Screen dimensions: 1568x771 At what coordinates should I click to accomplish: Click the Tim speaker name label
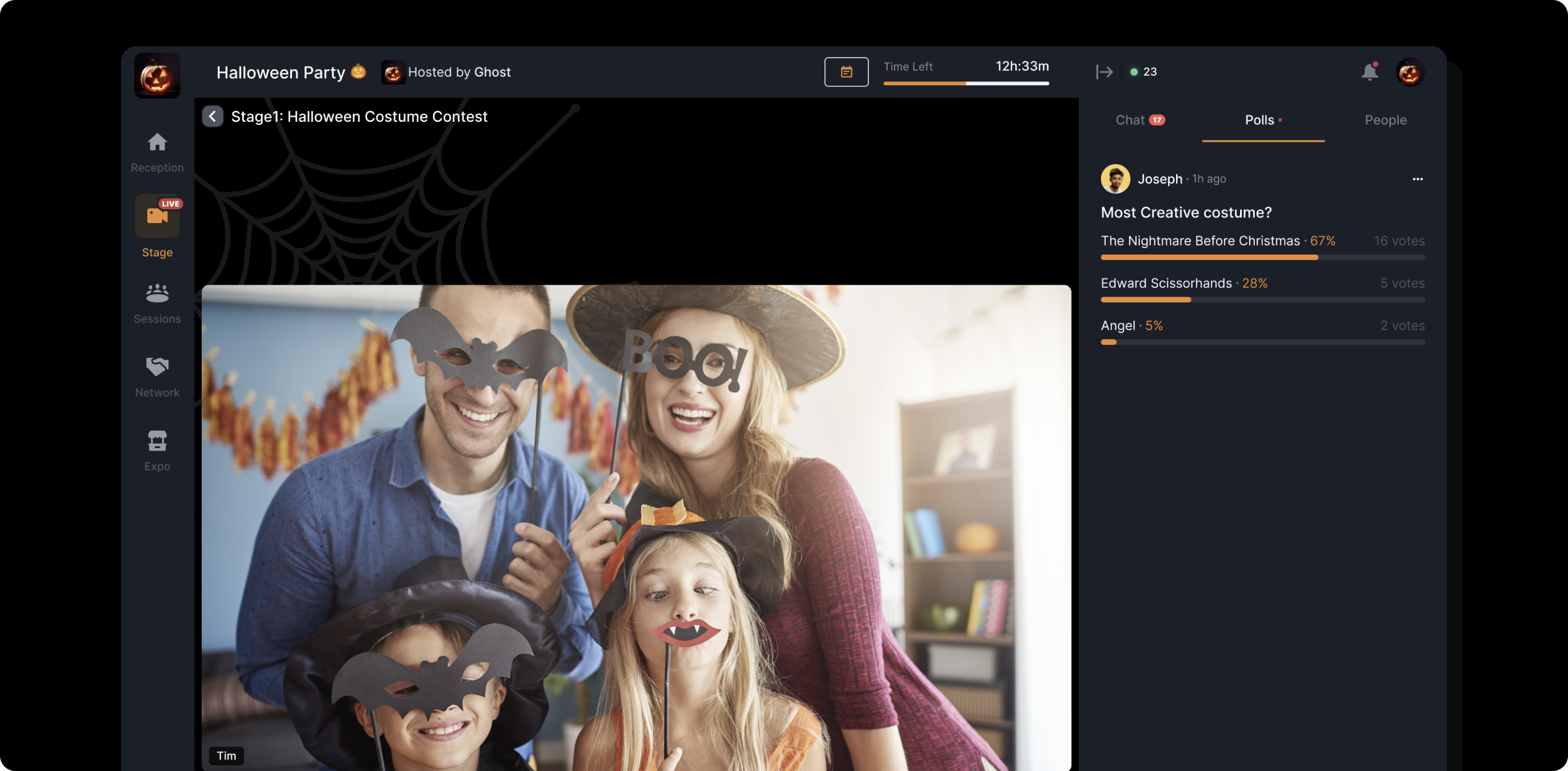[226, 756]
